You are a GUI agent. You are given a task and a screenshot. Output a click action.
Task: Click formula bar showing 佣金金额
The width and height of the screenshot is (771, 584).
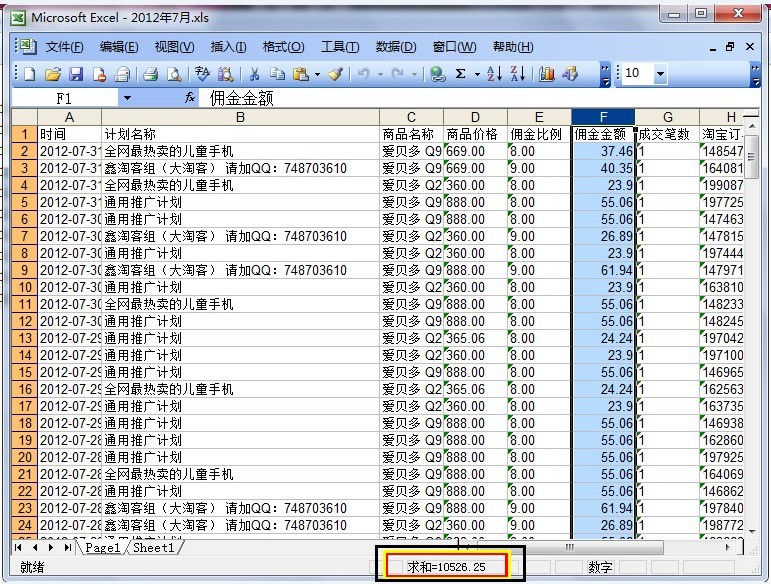tap(479, 98)
